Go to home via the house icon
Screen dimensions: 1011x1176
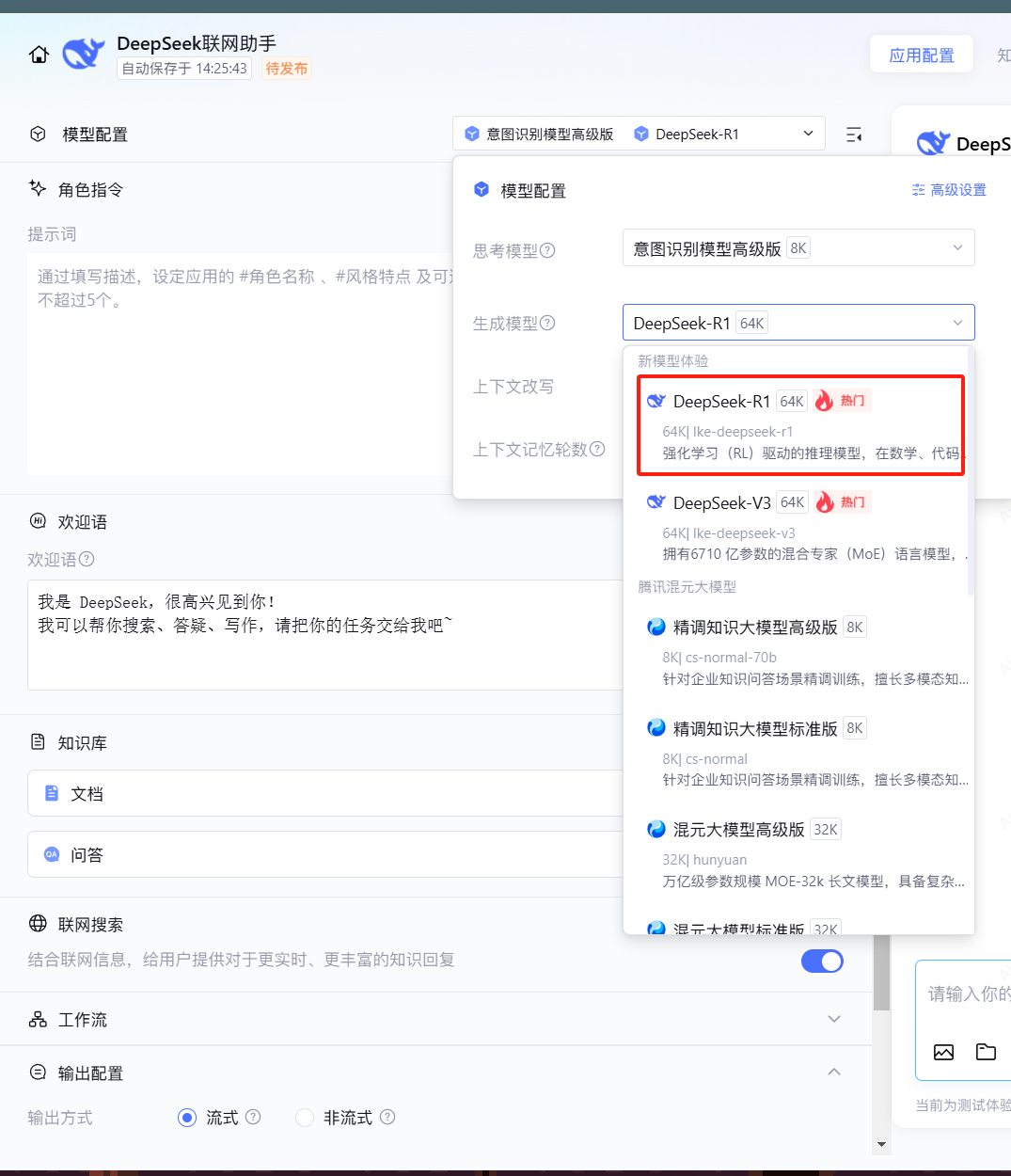39,55
